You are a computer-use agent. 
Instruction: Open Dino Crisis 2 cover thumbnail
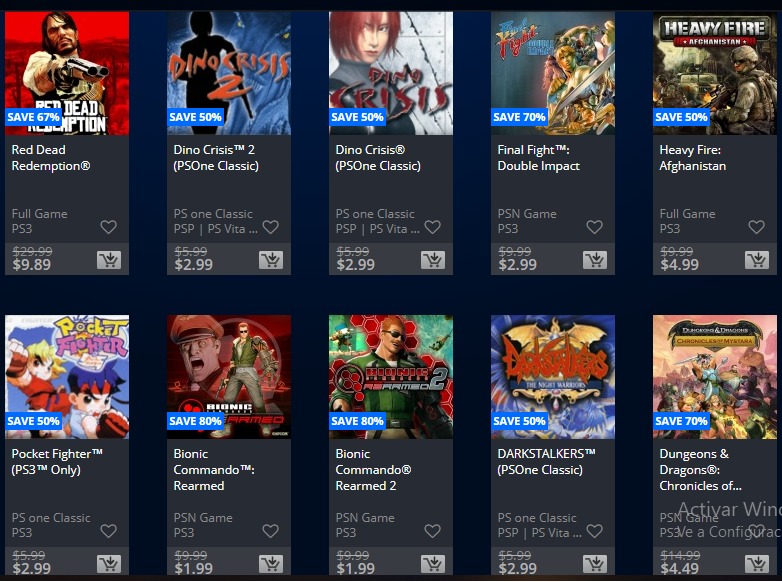(x=229, y=73)
